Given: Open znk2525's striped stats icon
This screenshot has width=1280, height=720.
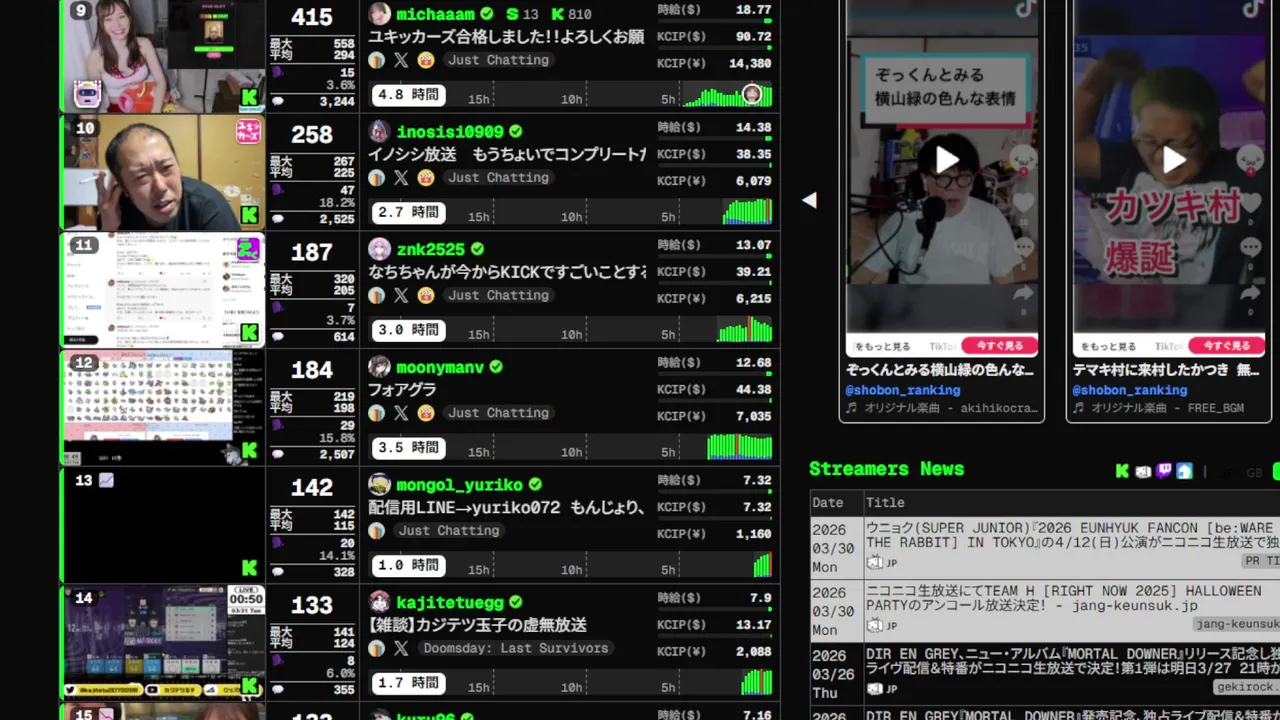Looking at the screenshot, I should [377, 296].
